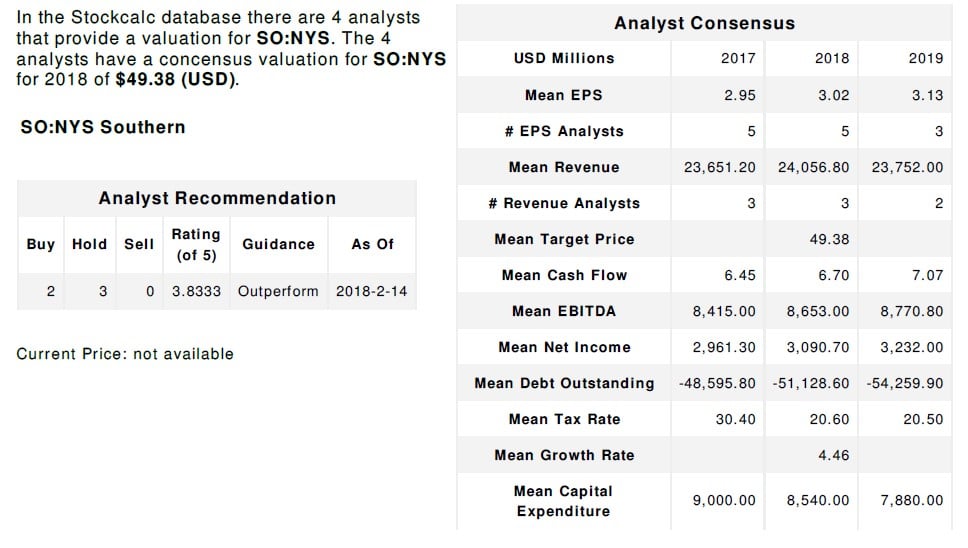
Task: Click the Outperform guidance cell
Action: [278, 292]
